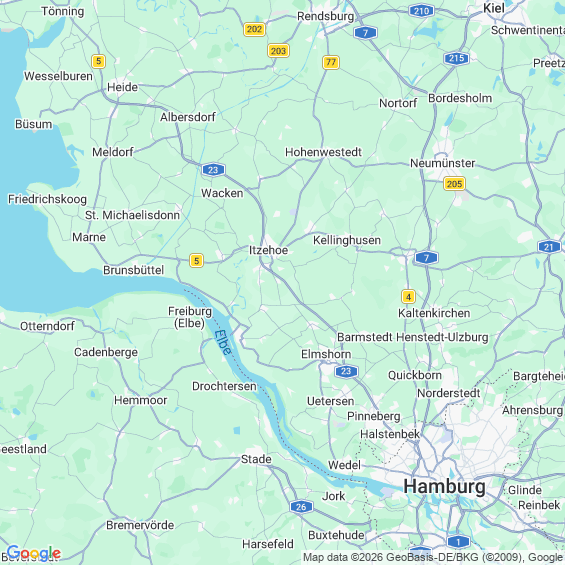Click the yellow route 4 shield near Kaltenkirchen

[408, 297]
